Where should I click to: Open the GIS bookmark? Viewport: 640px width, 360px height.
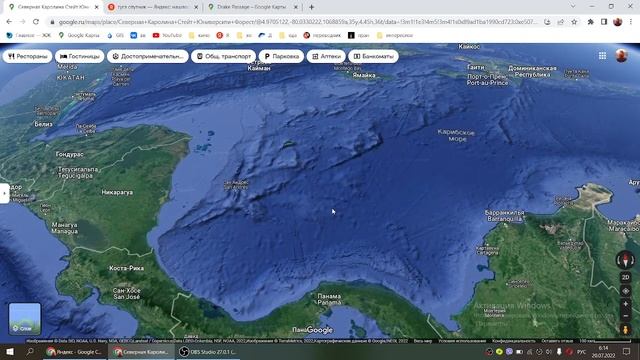pos(115,36)
